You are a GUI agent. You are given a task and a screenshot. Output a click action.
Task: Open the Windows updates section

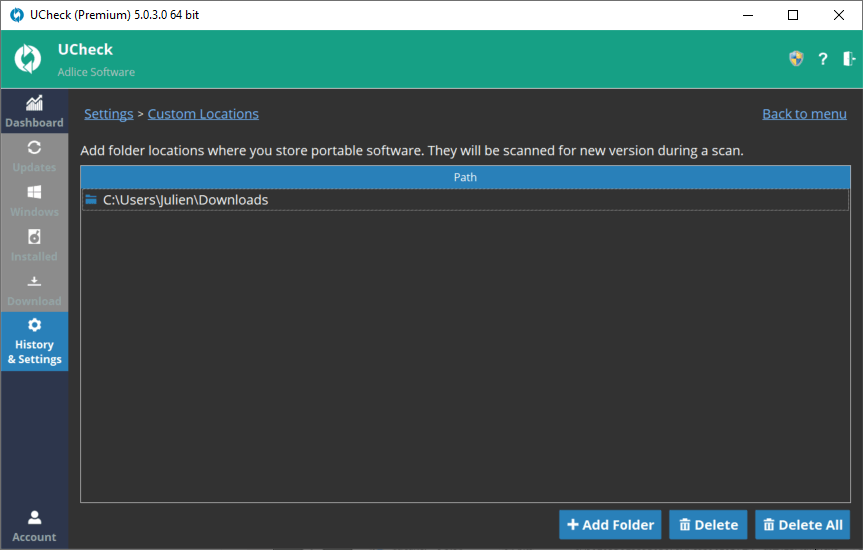(34, 200)
